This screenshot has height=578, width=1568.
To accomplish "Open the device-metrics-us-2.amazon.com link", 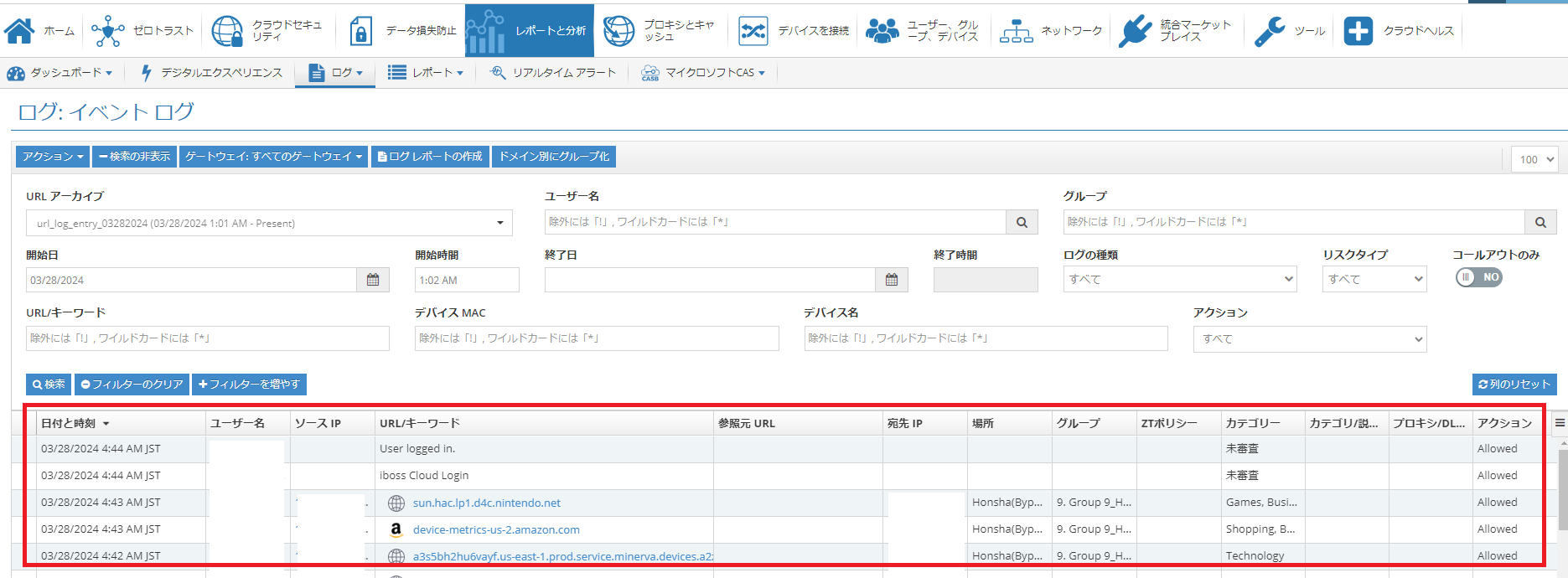I will click(x=496, y=530).
